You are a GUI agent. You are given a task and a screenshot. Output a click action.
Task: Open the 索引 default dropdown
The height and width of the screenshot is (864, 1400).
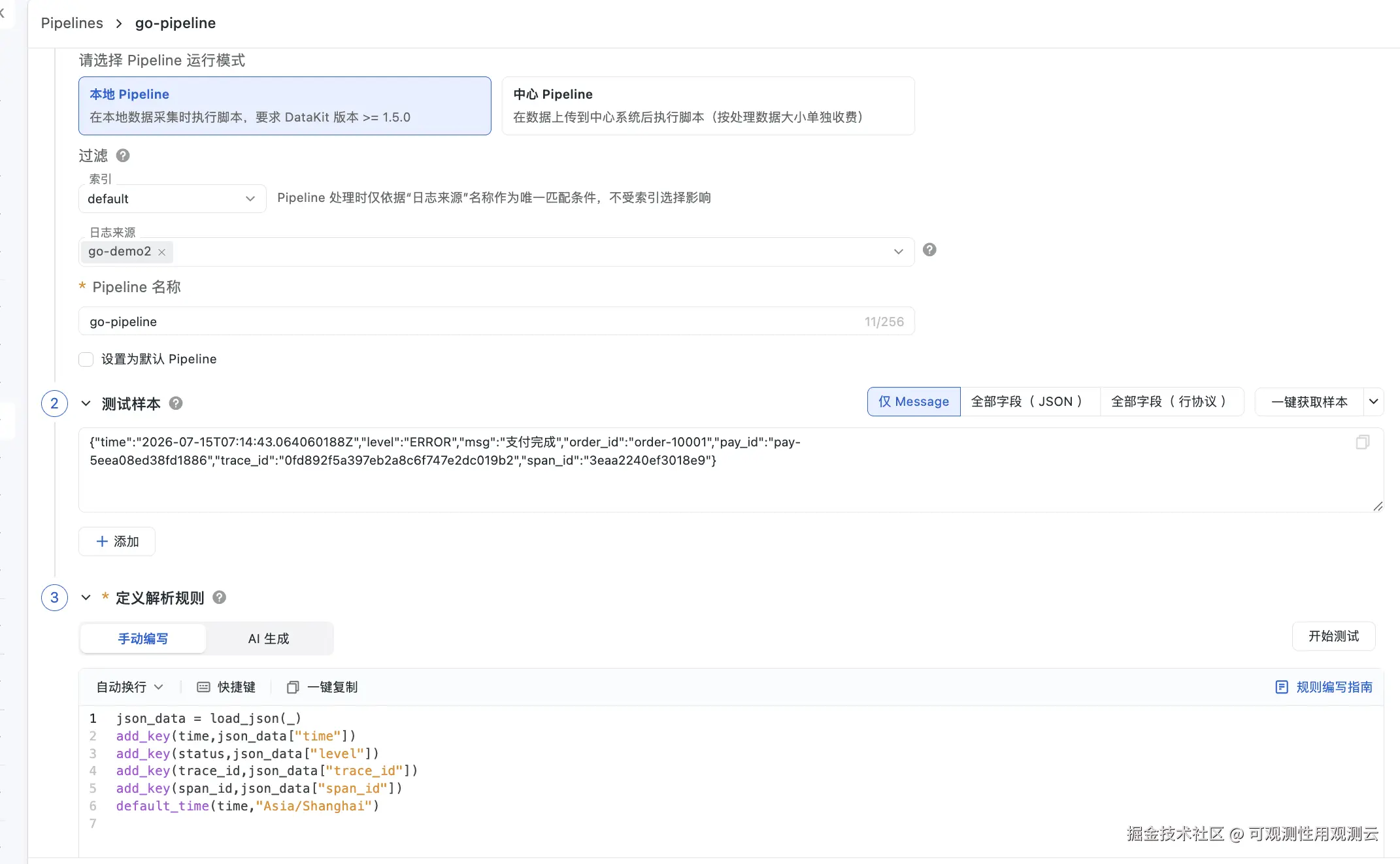(x=172, y=199)
